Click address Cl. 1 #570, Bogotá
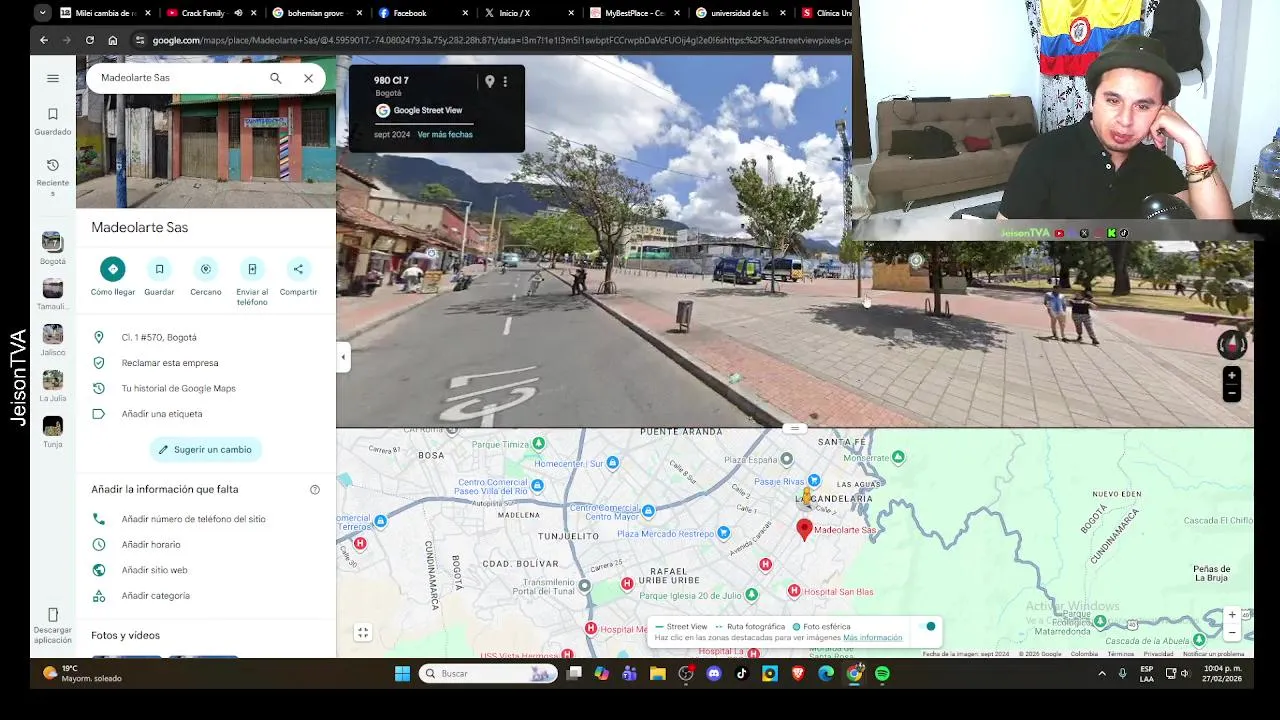The width and height of the screenshot is (1280, 720). [x=206, y=338]
